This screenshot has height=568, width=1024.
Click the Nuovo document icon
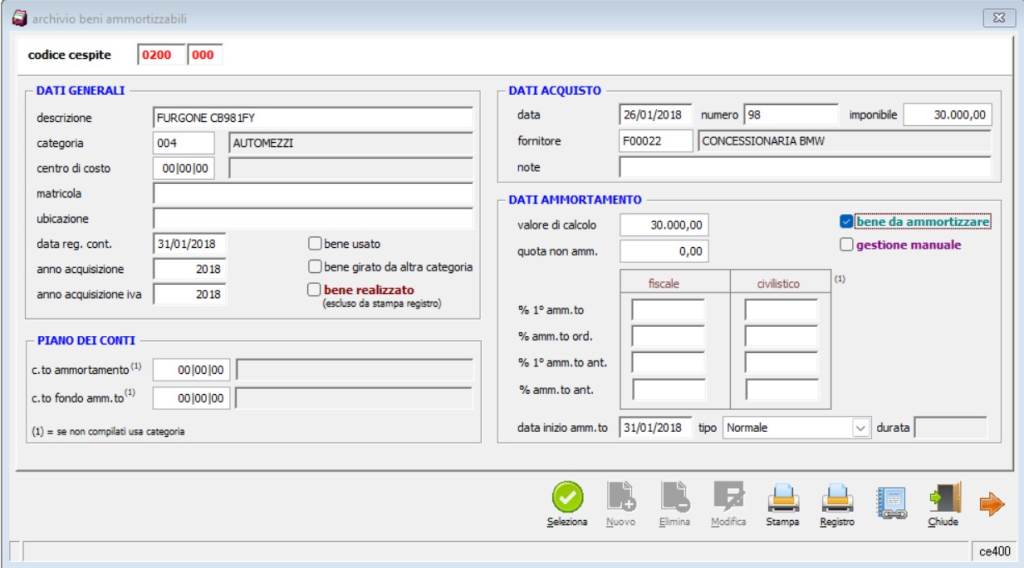tap(620, 497)
